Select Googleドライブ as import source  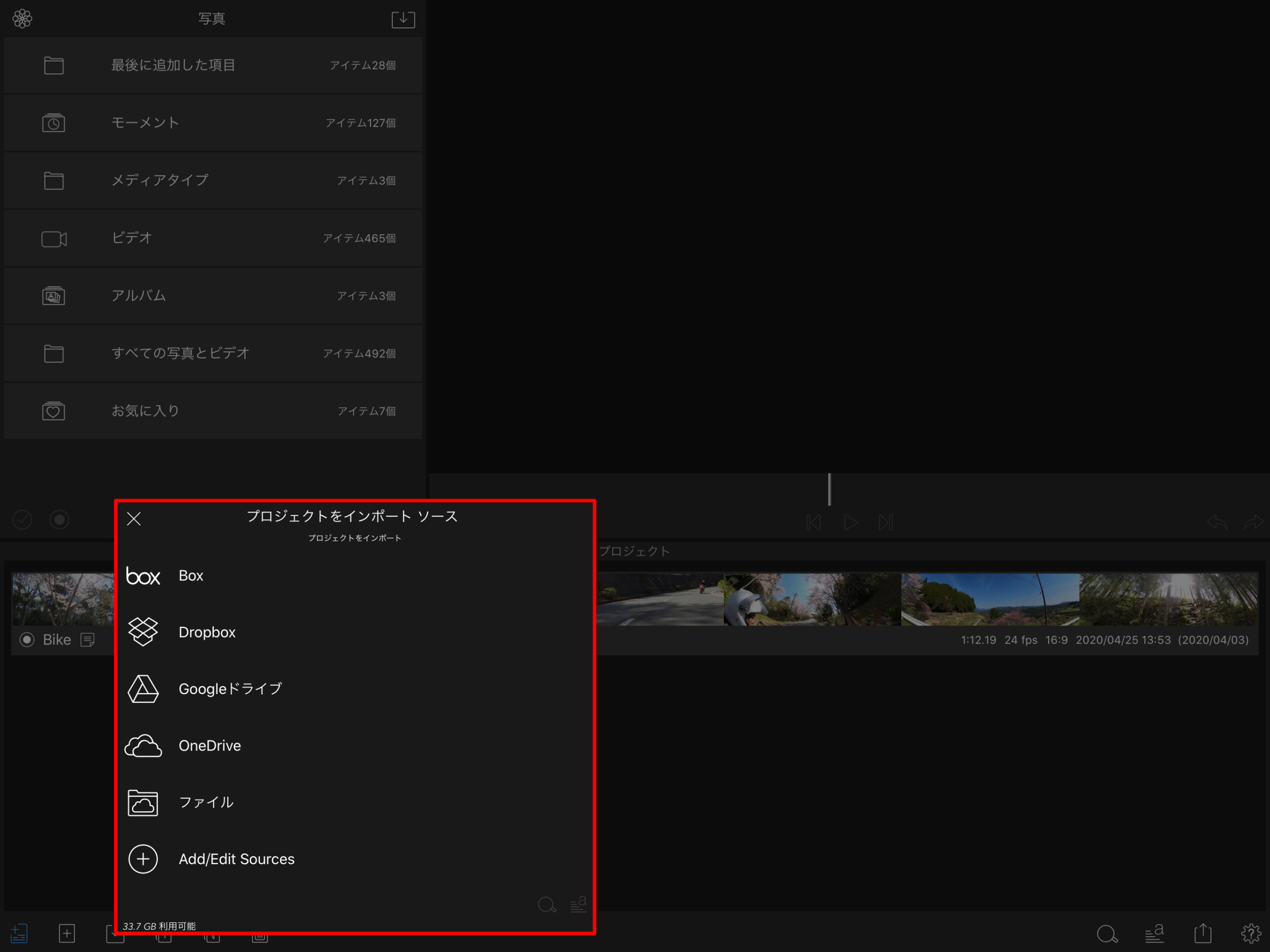point(355,689)
